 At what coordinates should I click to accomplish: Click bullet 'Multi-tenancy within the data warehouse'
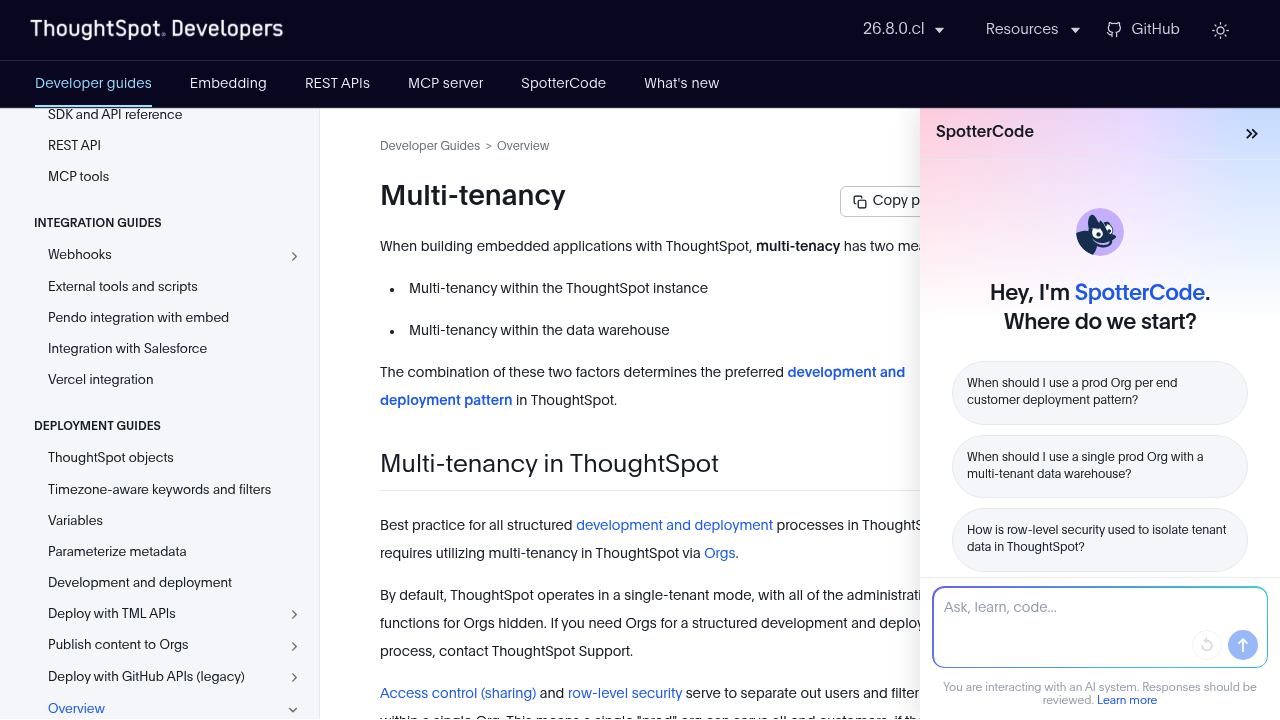(539, 331)
